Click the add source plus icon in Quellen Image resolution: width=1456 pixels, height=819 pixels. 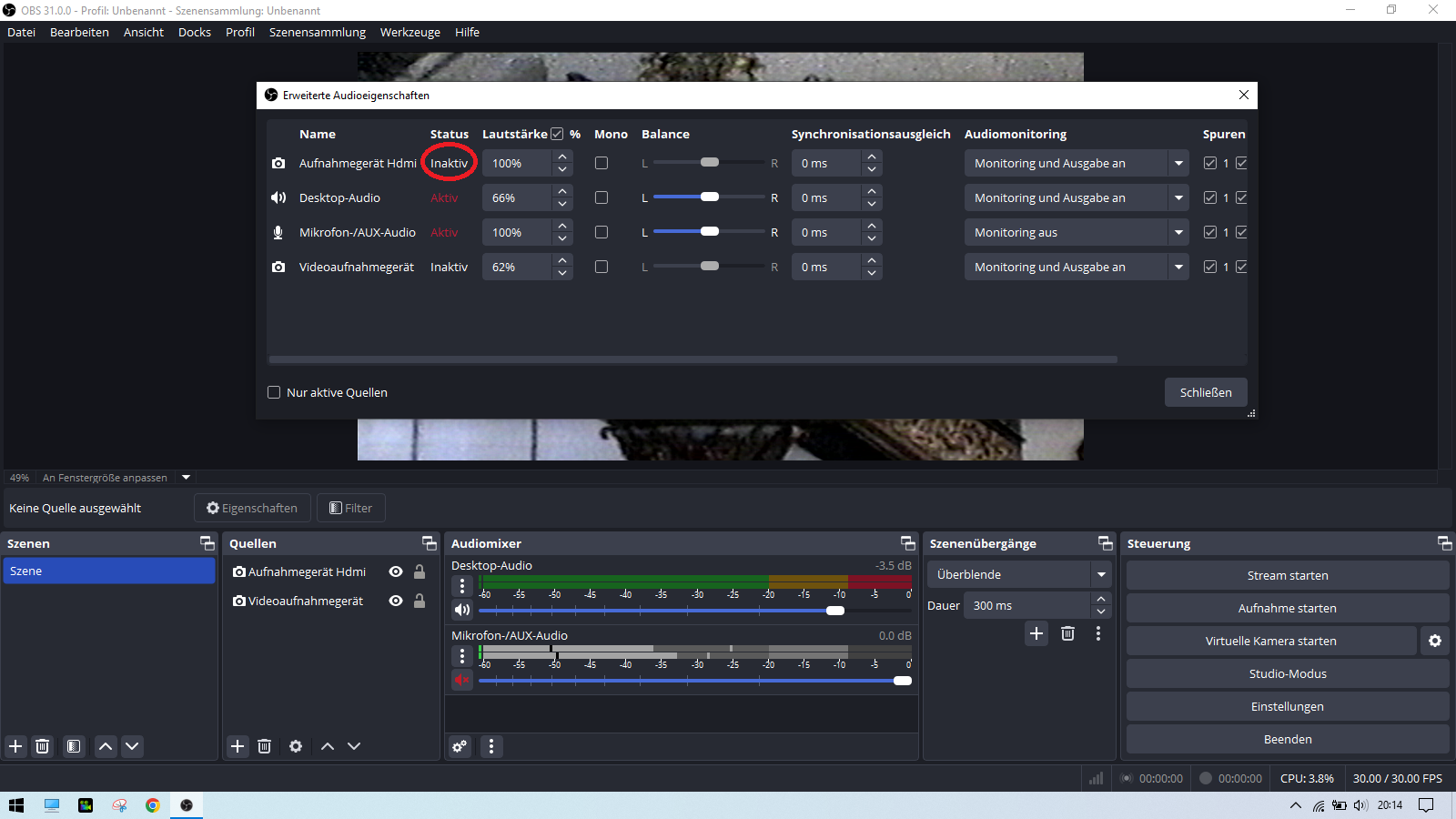coord(238,746)
